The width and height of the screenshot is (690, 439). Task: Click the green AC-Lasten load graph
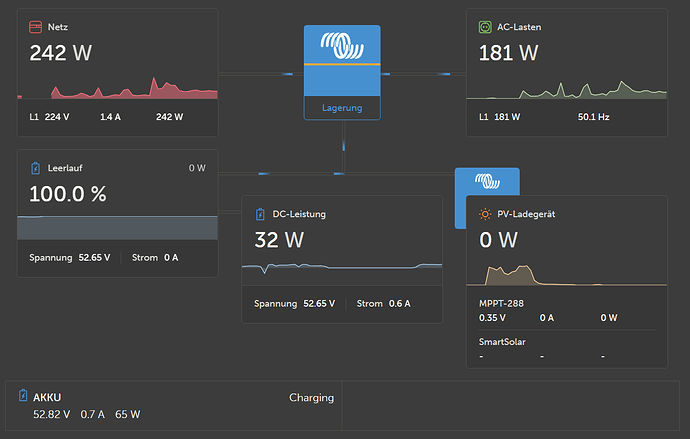point(566,91)
